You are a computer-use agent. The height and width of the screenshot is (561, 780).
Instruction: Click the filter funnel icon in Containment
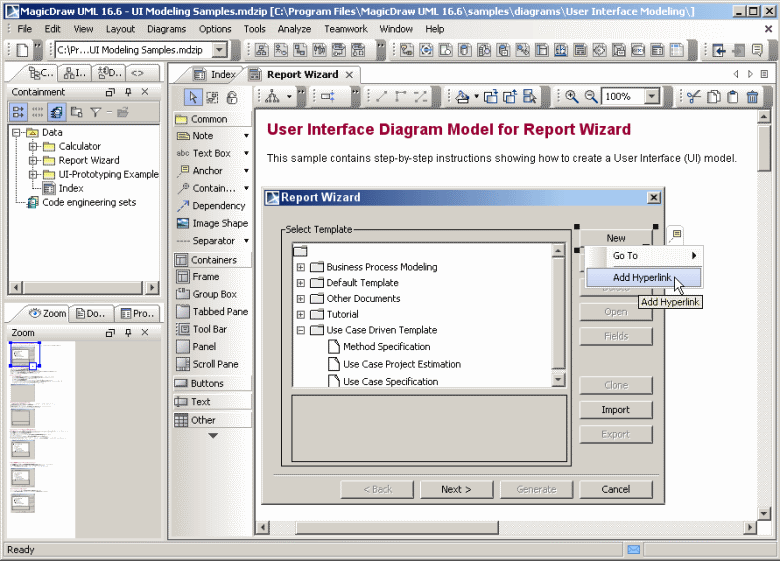(96, 112)
